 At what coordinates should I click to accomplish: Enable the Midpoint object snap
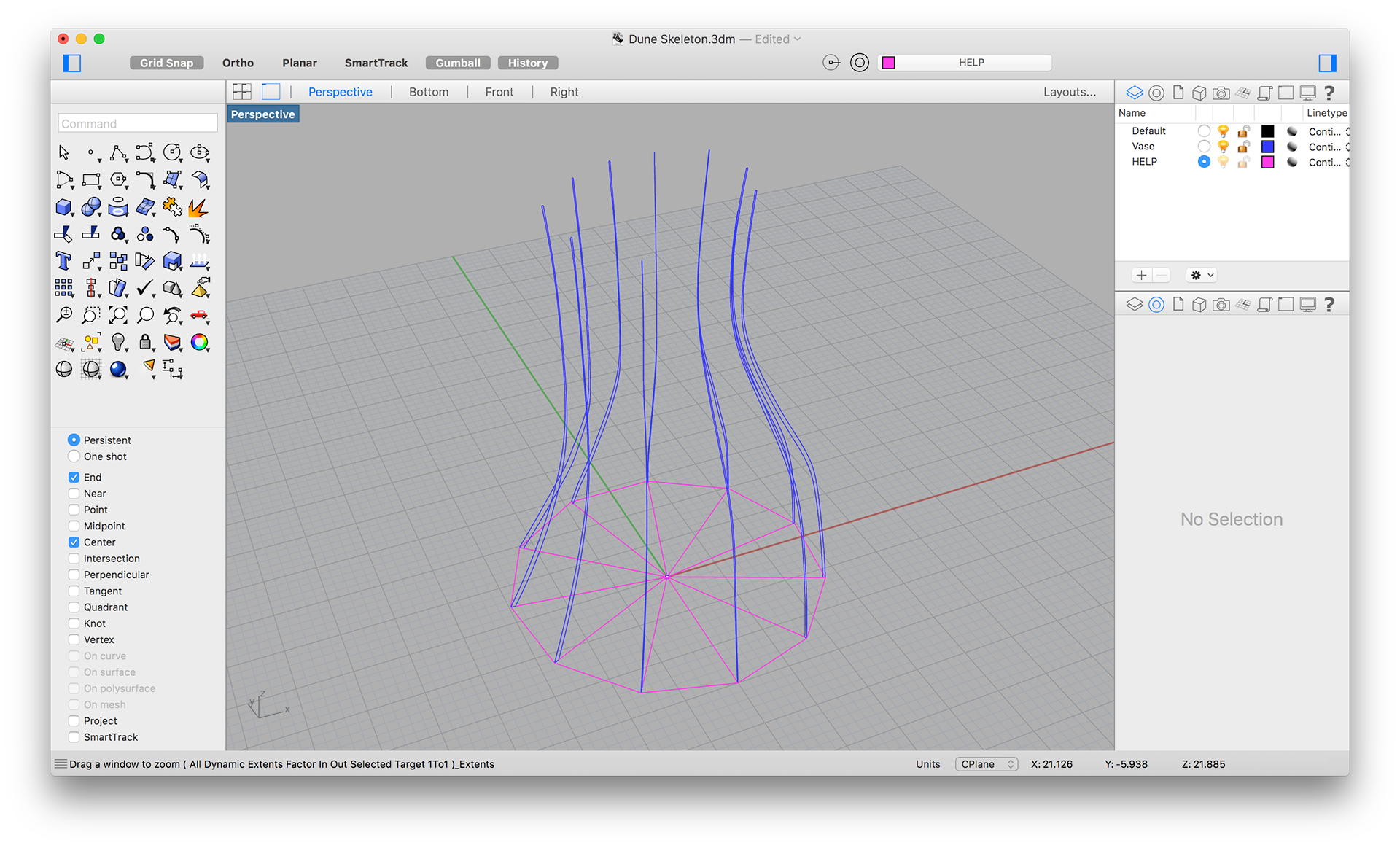74,526
